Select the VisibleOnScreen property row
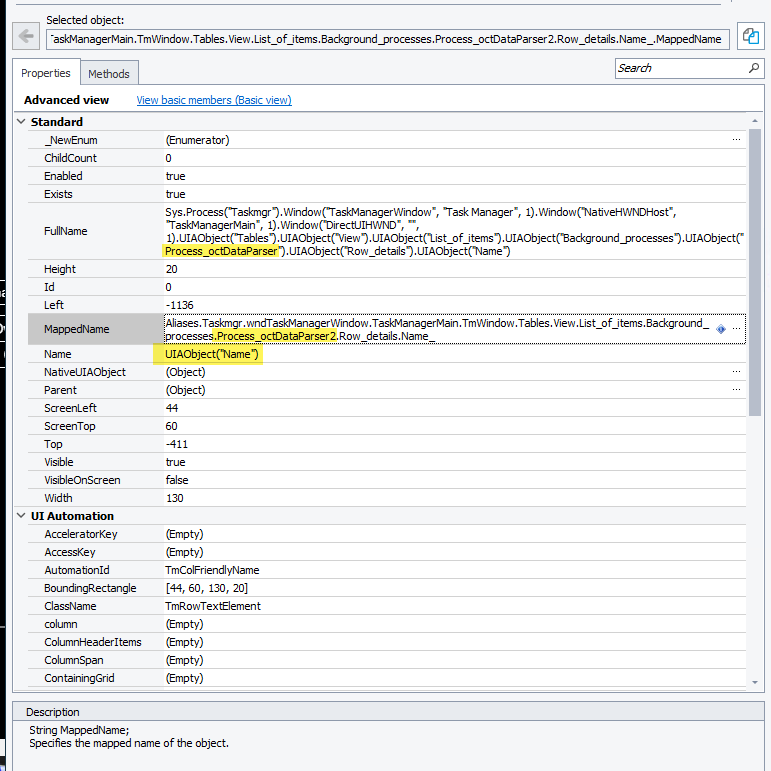 pyautogui.click(x=82, y=480)
